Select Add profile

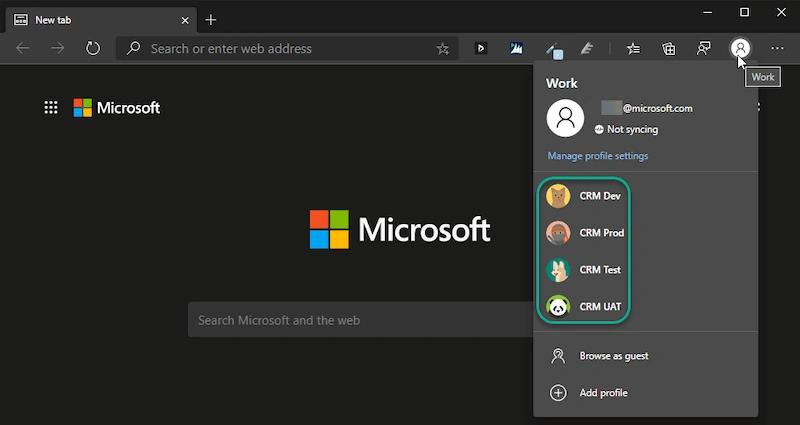(x=645, y=393)
